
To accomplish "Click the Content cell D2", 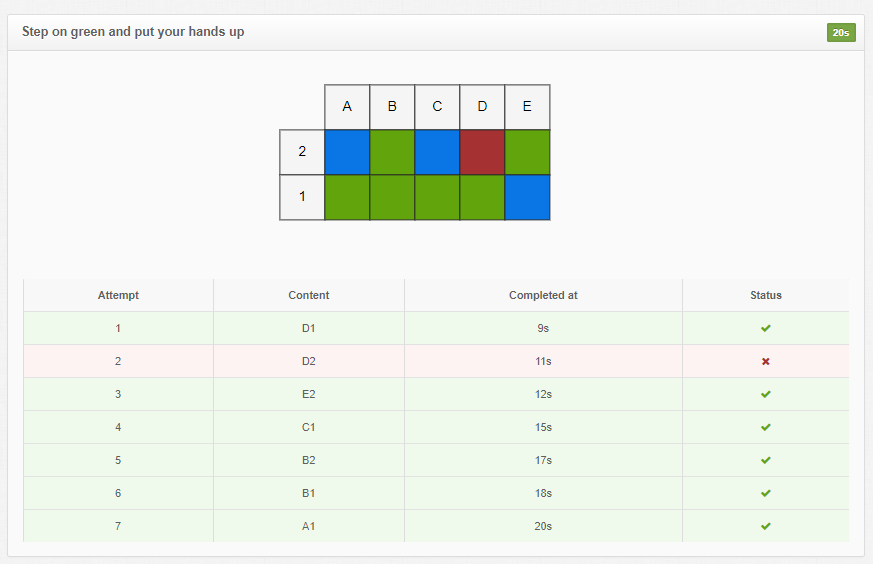I will [x=308, y=361].
